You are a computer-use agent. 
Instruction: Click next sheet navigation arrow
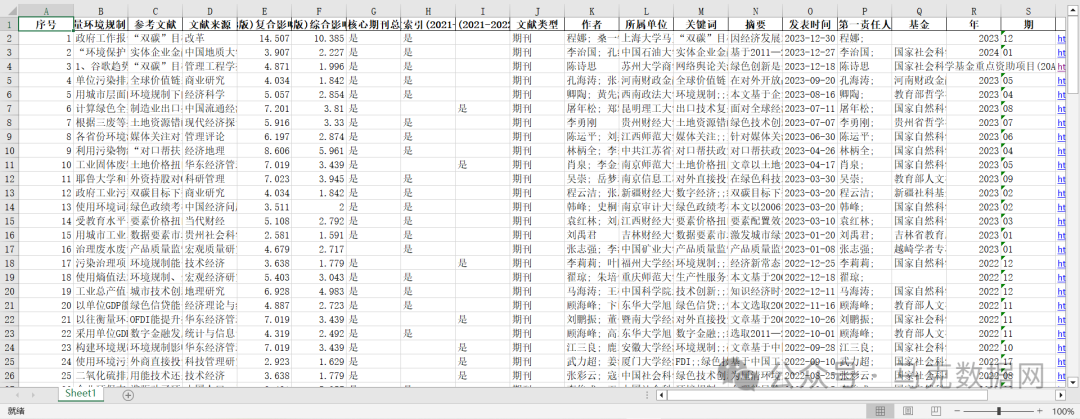(x=34, y=395)
